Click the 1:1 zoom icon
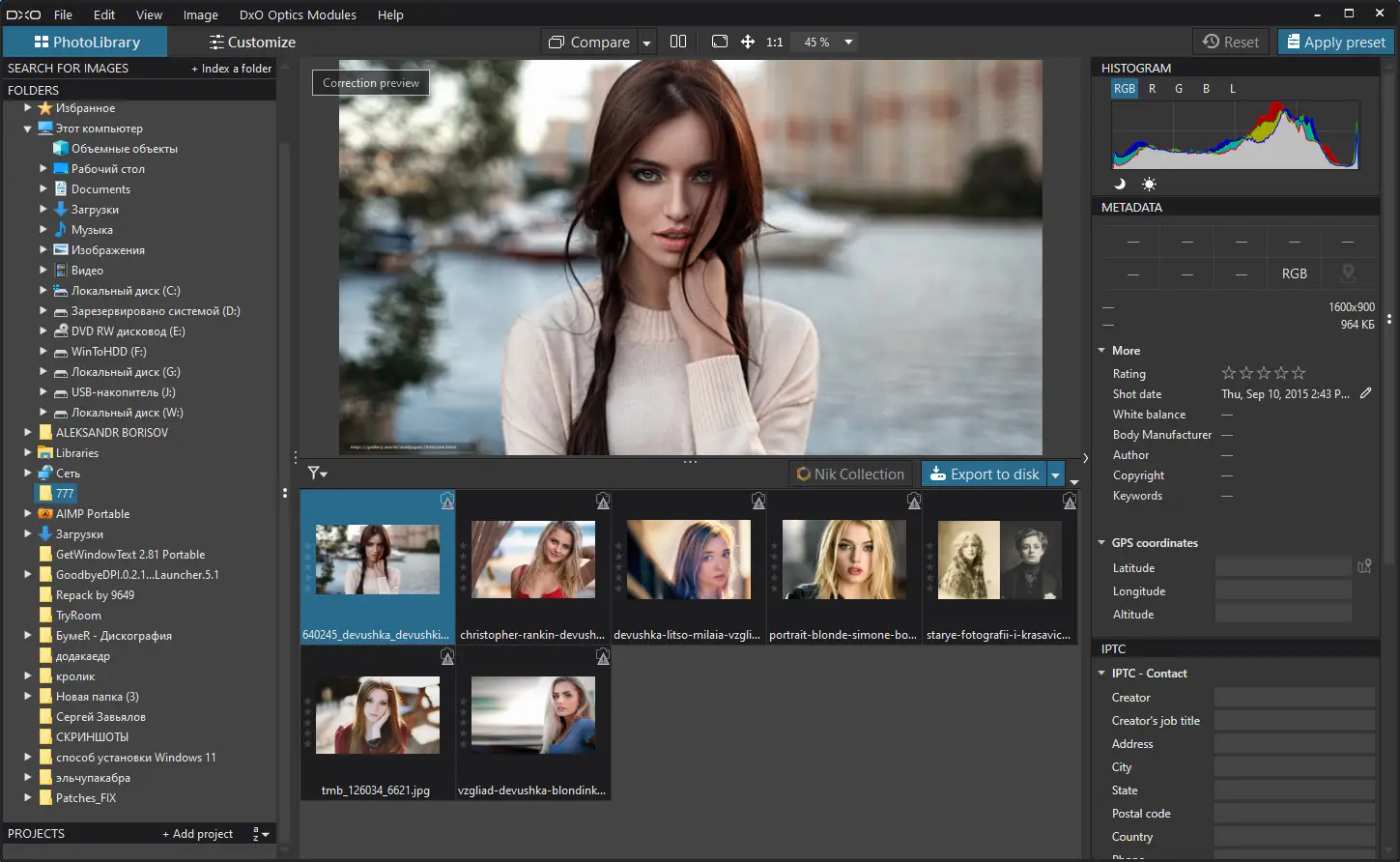Viewport: 1400px width, 862px height. 774,42
